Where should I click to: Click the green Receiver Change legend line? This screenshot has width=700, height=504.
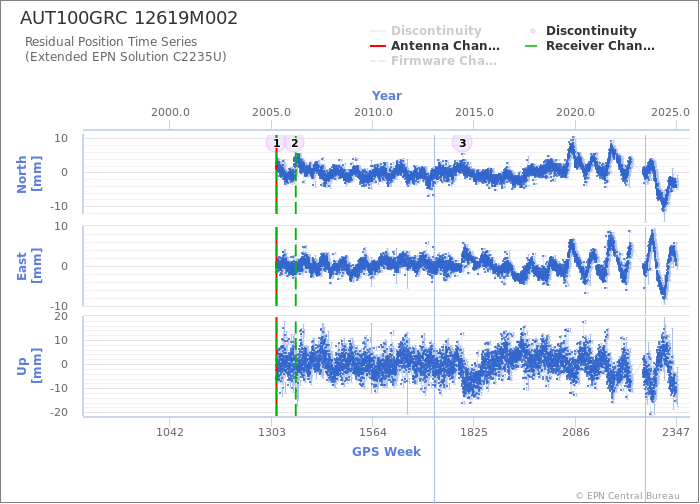point(531,46)
